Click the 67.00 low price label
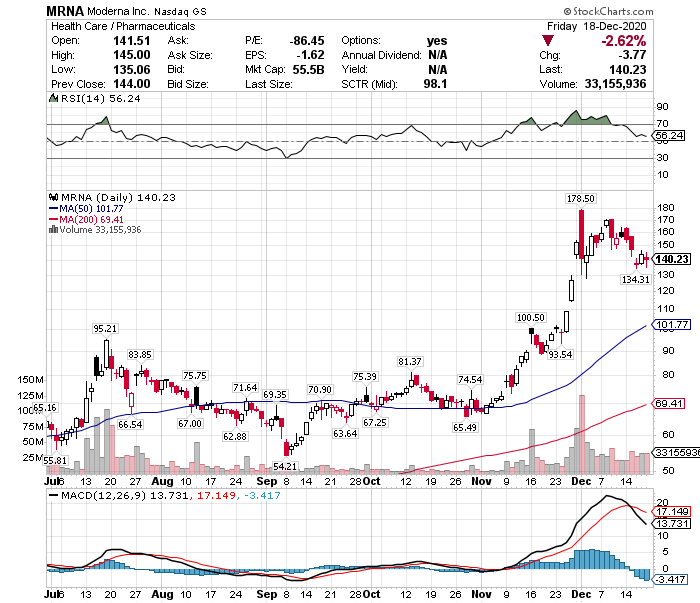The width and height of the screenshot is (700, 603). click(x=190, y=423)
